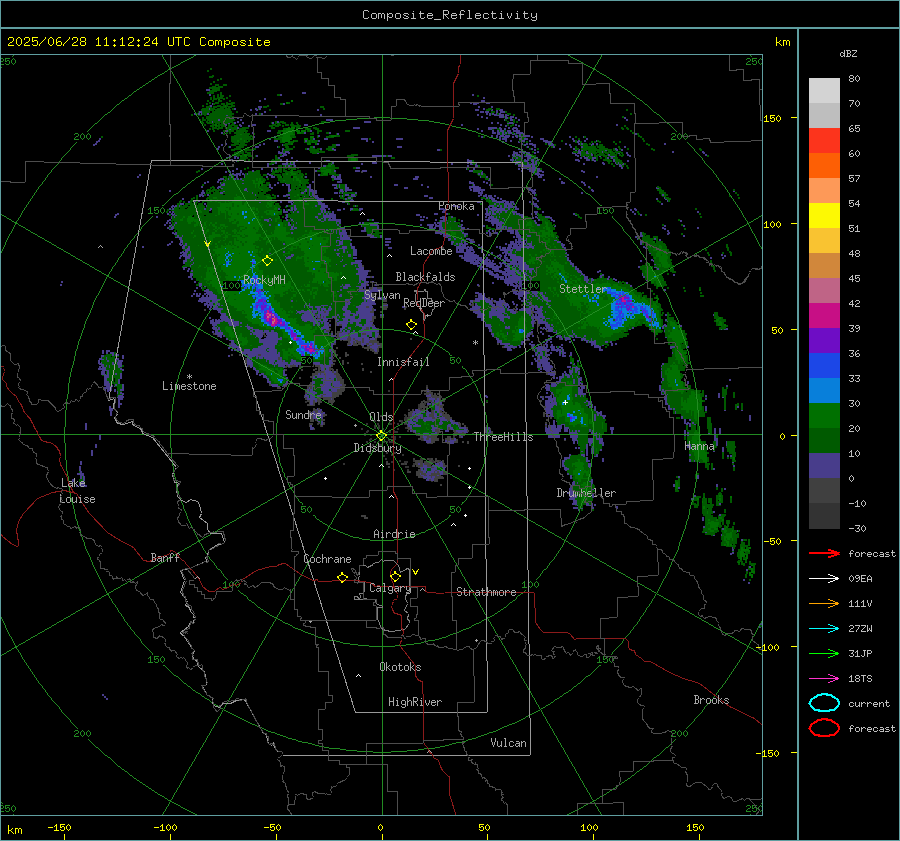Viewport: 900px width, 841px height.
Task: Click the Blackfalds label
Action: coord(425,277)
